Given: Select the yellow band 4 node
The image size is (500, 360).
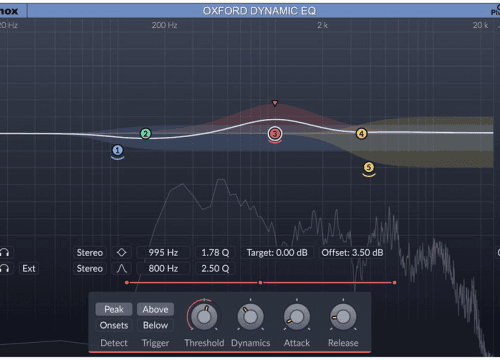Looking at the screenshot, I should pyautogui.click(x=362, y=134).
